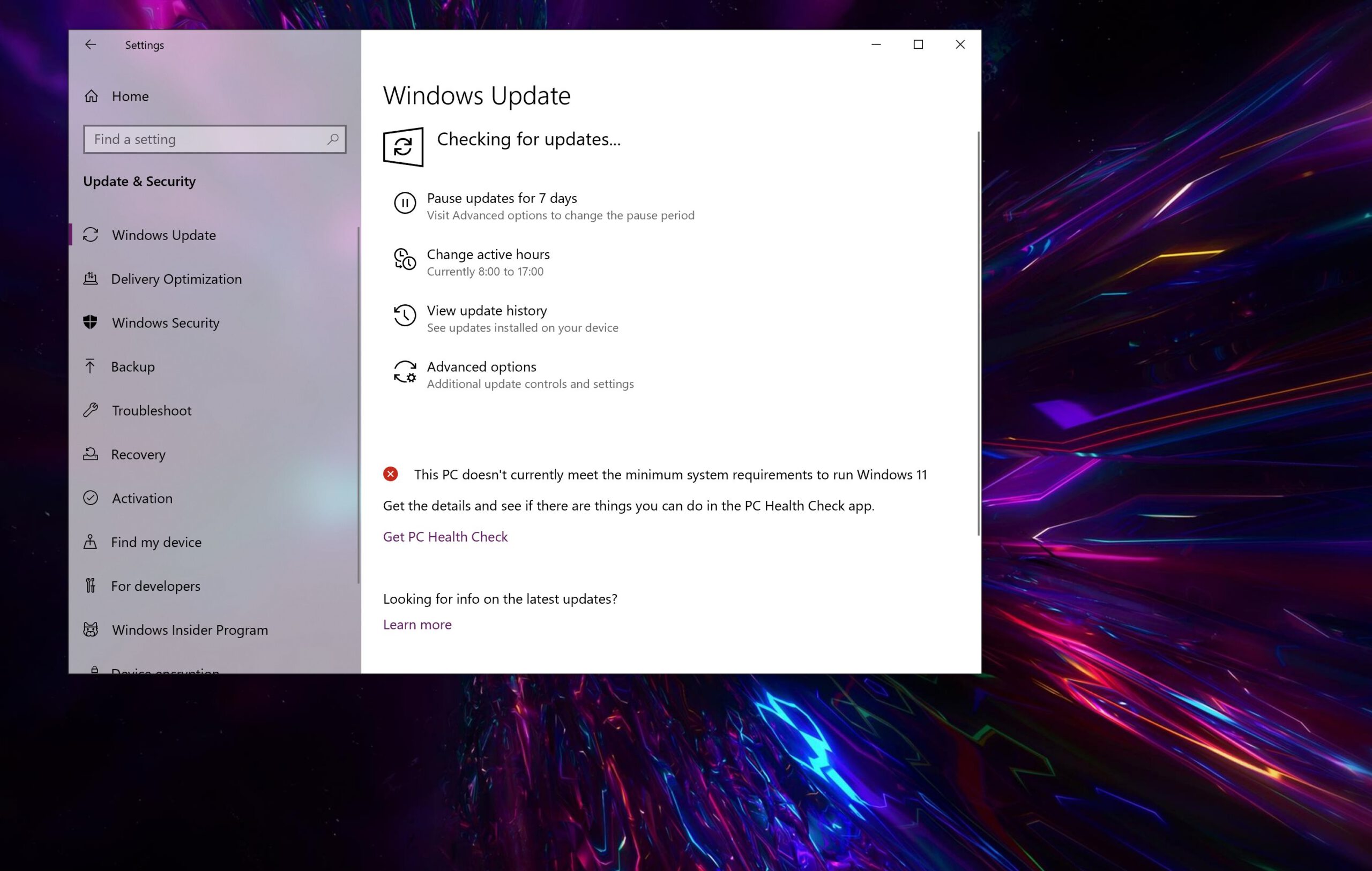Click the back arrow in Settings
Screen dimensions: 1372x871
click(x=90, y=44)
